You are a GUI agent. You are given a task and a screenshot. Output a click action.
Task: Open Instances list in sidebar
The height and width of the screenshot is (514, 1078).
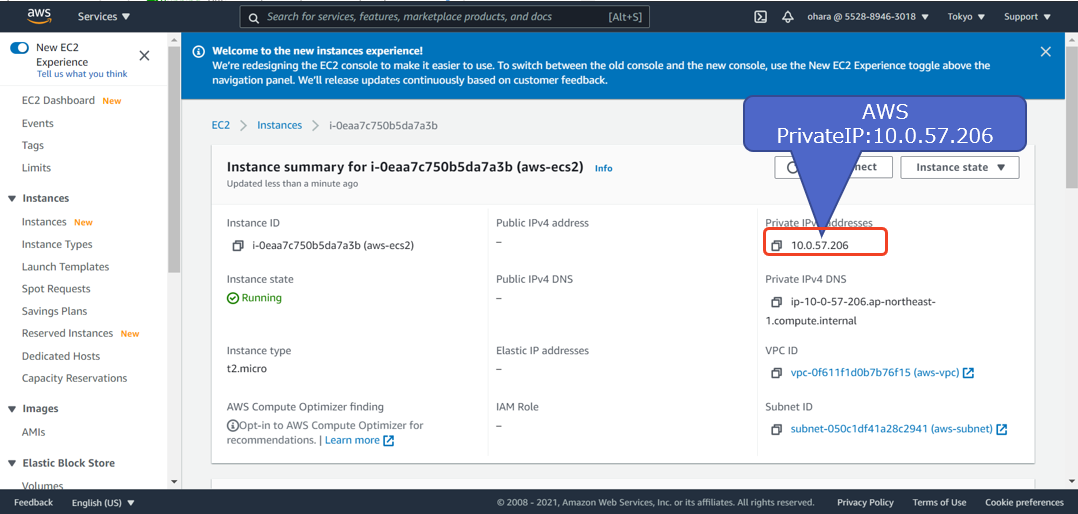tap(44, 222)
